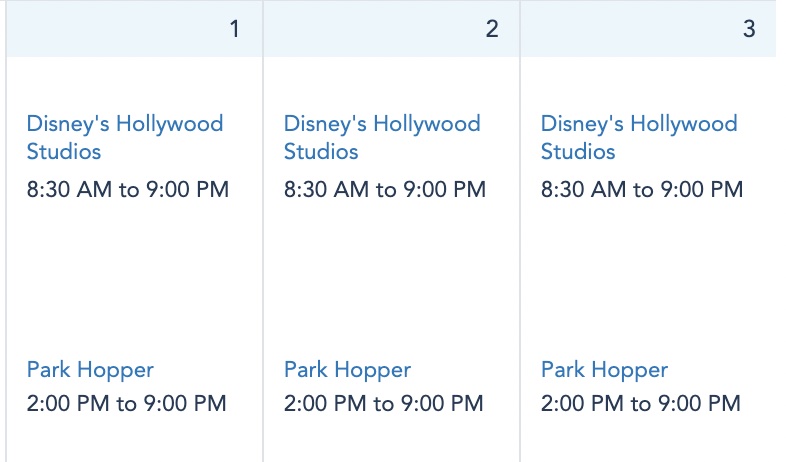
Task: Open Disney's Hollywood Studios link for day 2
Action: 381,137
